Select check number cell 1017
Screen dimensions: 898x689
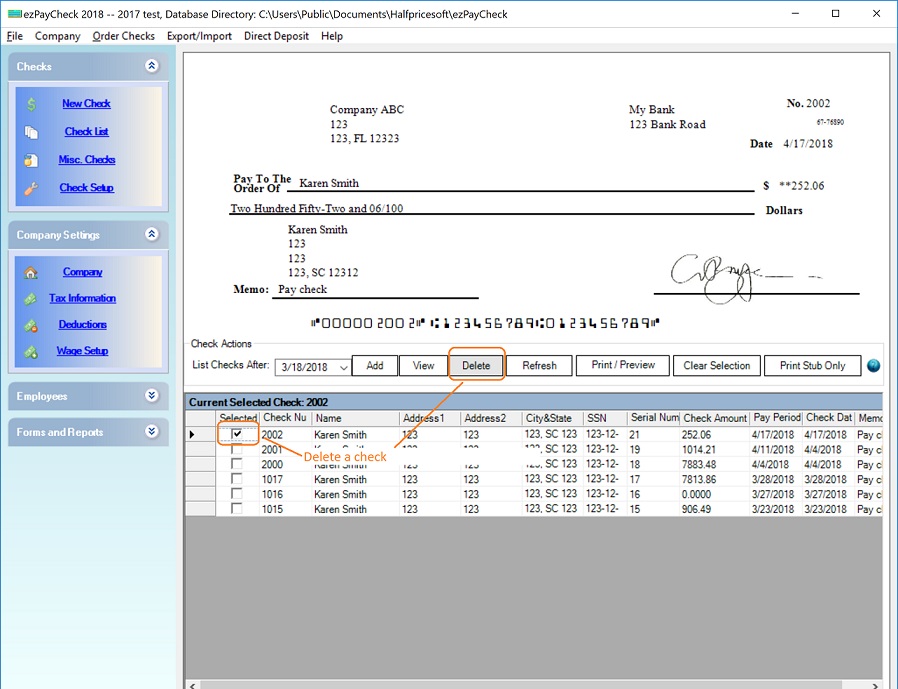click(x=285, y=479)
